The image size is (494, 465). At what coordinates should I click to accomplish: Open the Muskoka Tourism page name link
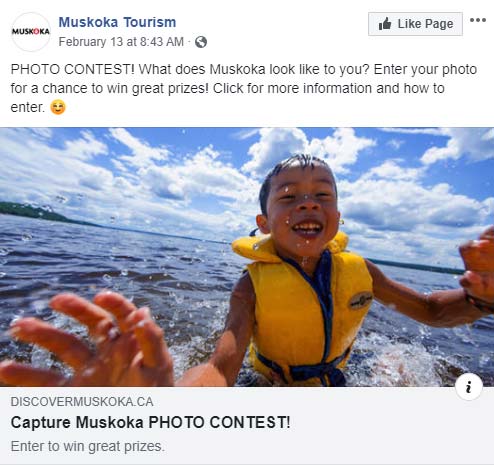[x=117, y=22]
